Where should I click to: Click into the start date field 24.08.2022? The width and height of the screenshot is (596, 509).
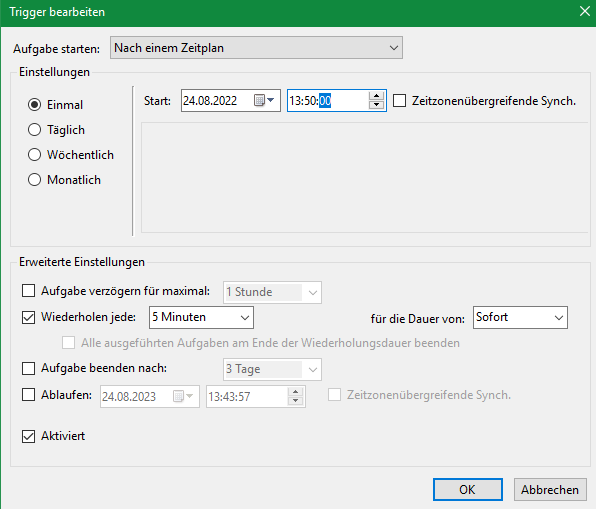click(x=217, y=101)
